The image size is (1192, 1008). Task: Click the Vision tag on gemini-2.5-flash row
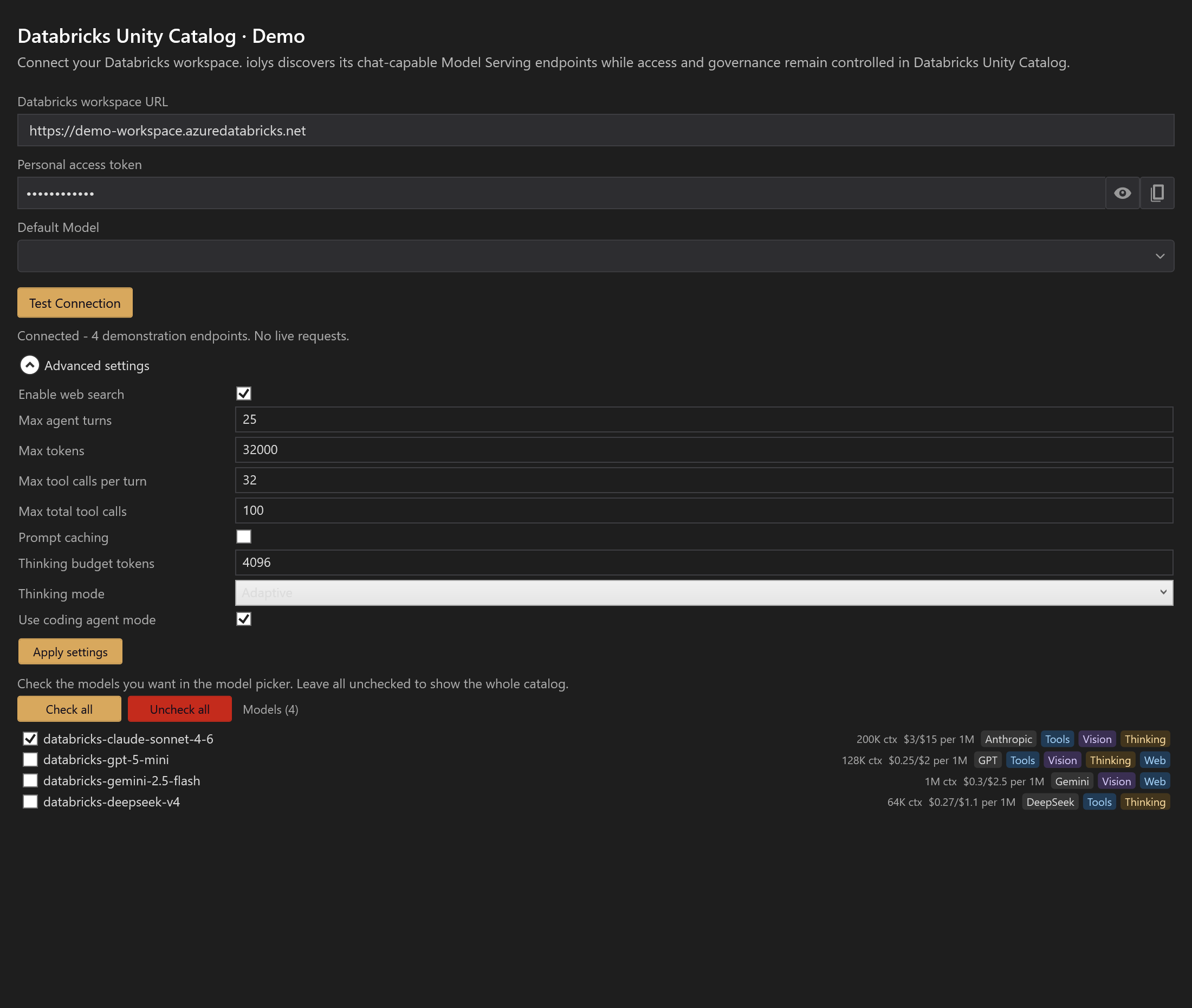(x=1116, y=781)
